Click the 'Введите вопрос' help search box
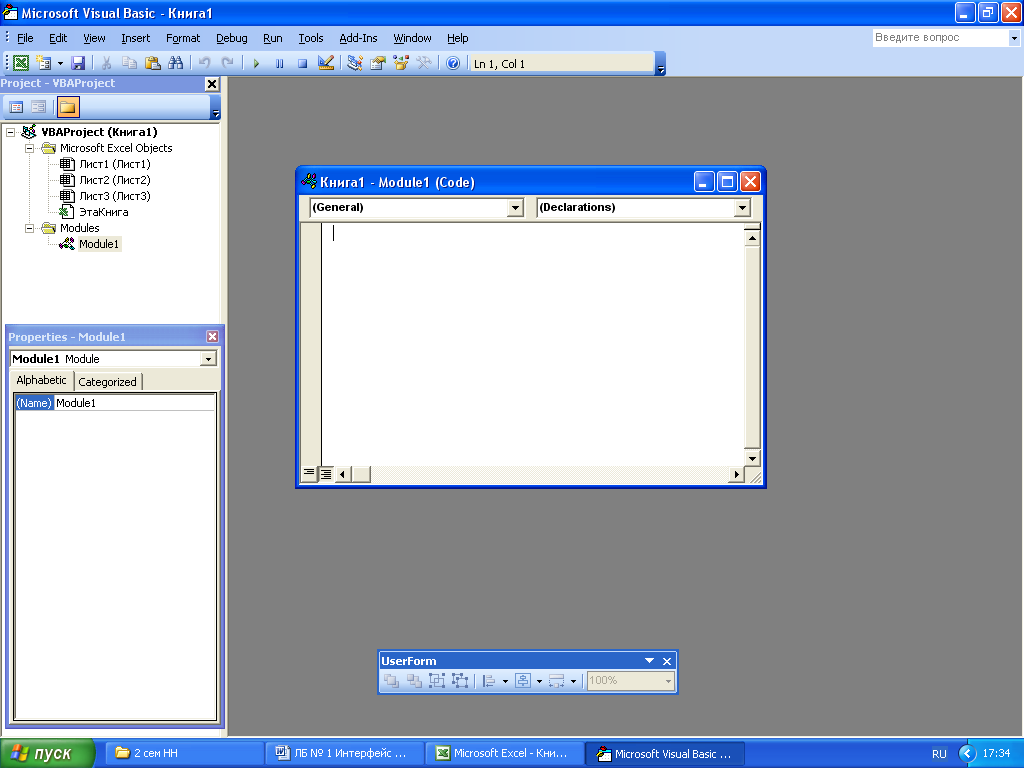The height and width of the screenshot is (768, 1024). pos(940,38)
